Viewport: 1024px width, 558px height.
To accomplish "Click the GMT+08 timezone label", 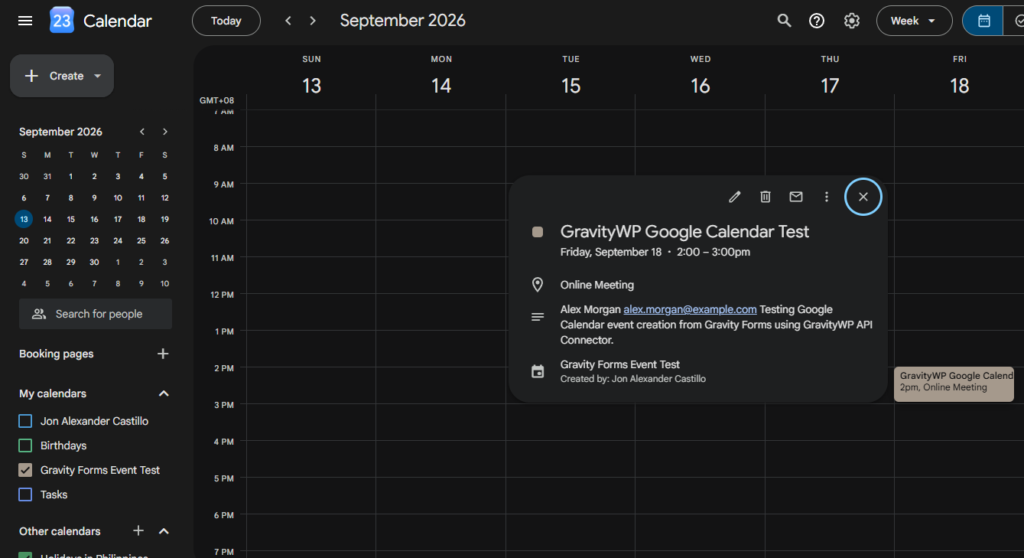I will click(x=217, y=101).
